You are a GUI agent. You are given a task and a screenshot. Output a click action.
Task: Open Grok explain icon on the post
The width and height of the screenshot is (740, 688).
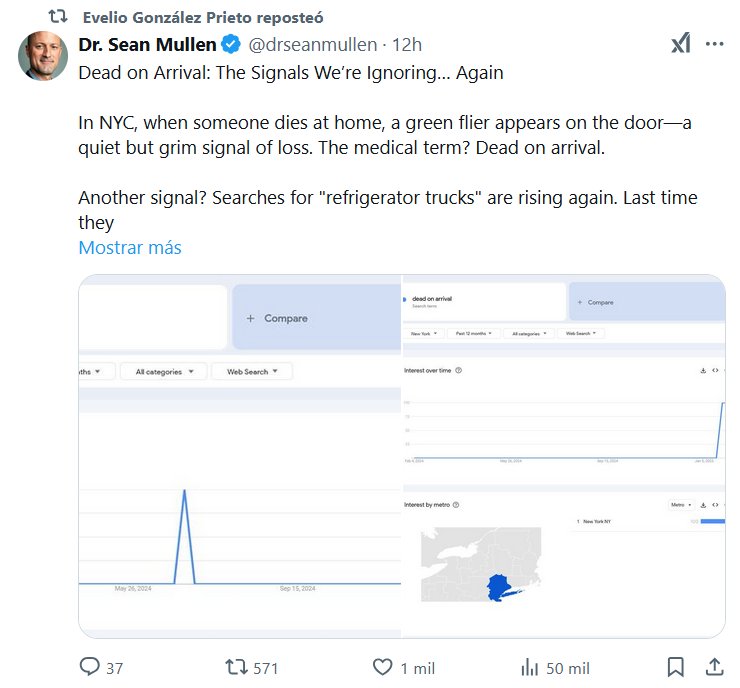[680, 44]
